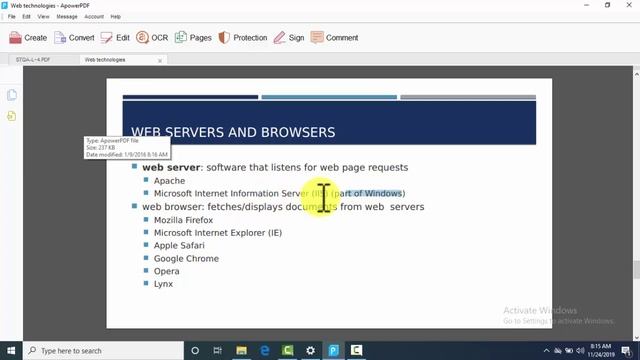Viewport: 640px width, 360px height.
Task: Open the volume control in tray
Action: (580, 351)
